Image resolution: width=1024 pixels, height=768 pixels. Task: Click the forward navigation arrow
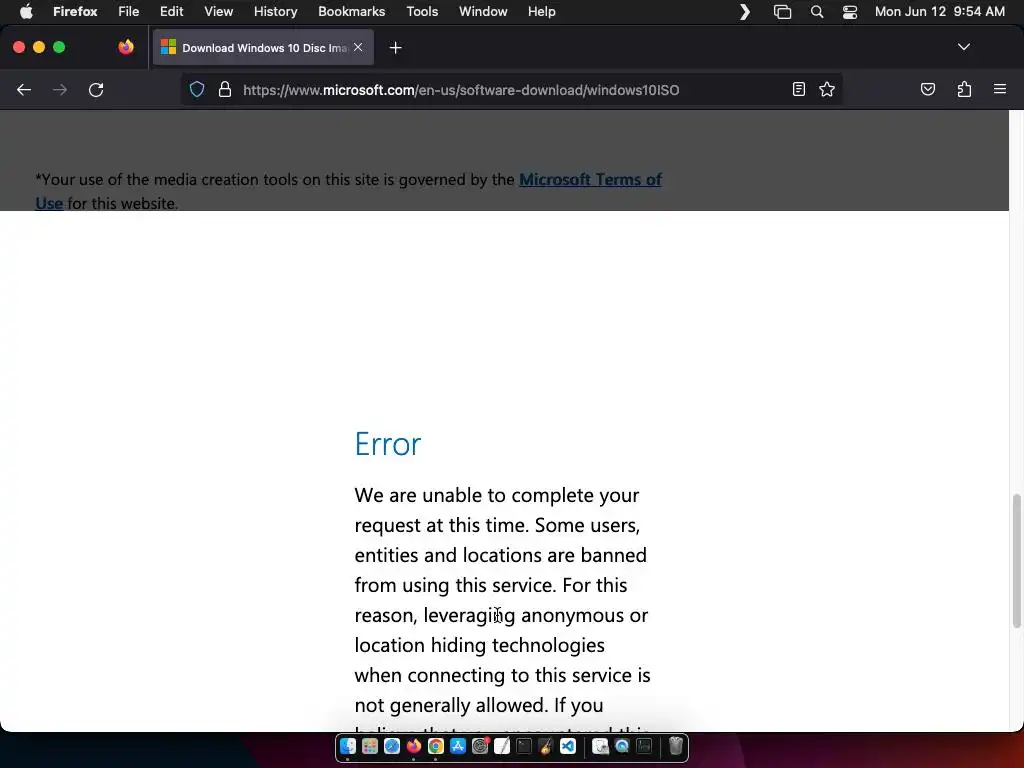coord(60,89)
